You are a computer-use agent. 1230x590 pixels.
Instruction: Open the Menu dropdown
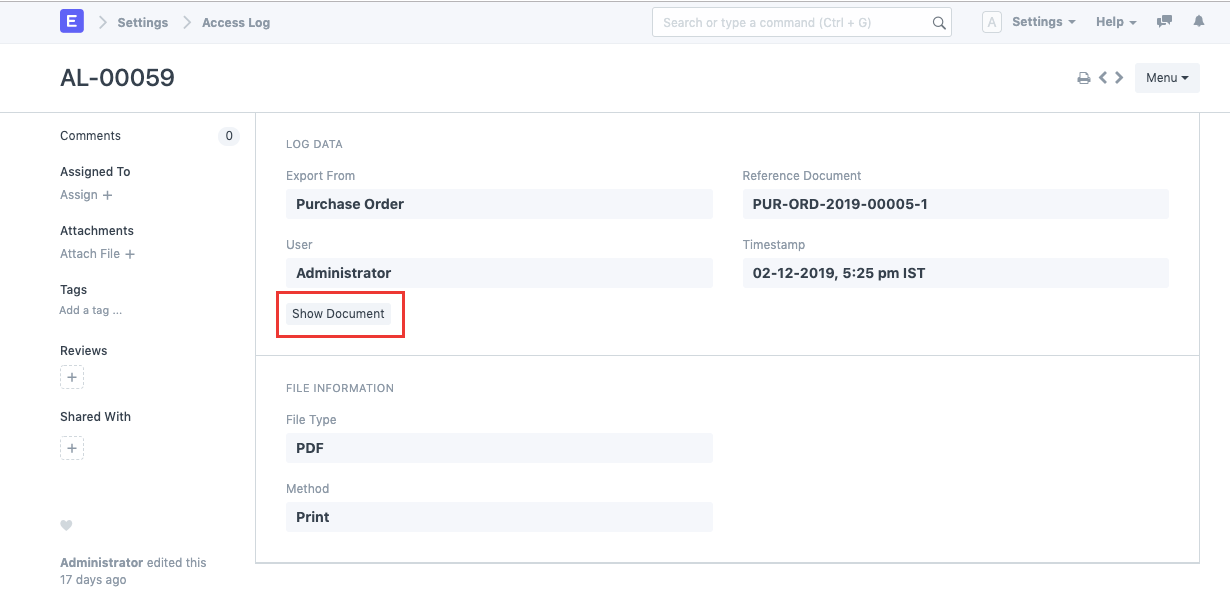(x=1166, y=77)
